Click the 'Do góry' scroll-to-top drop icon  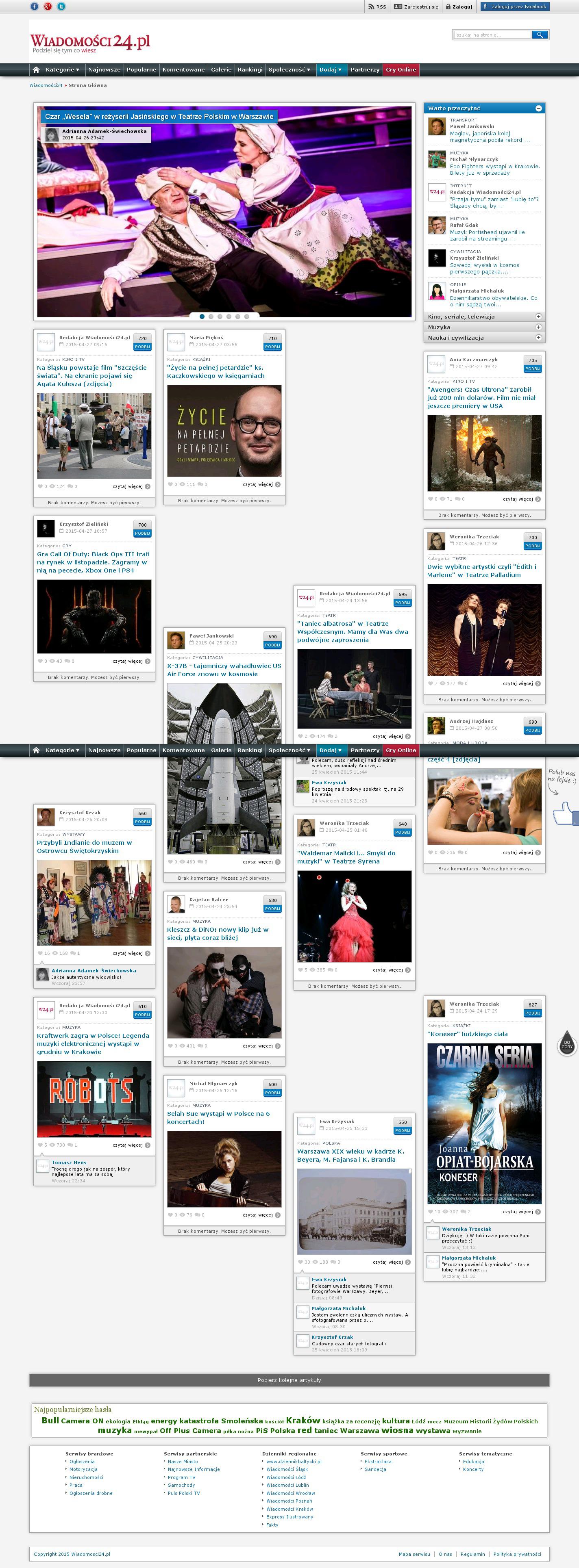(x=566, y=1044)
